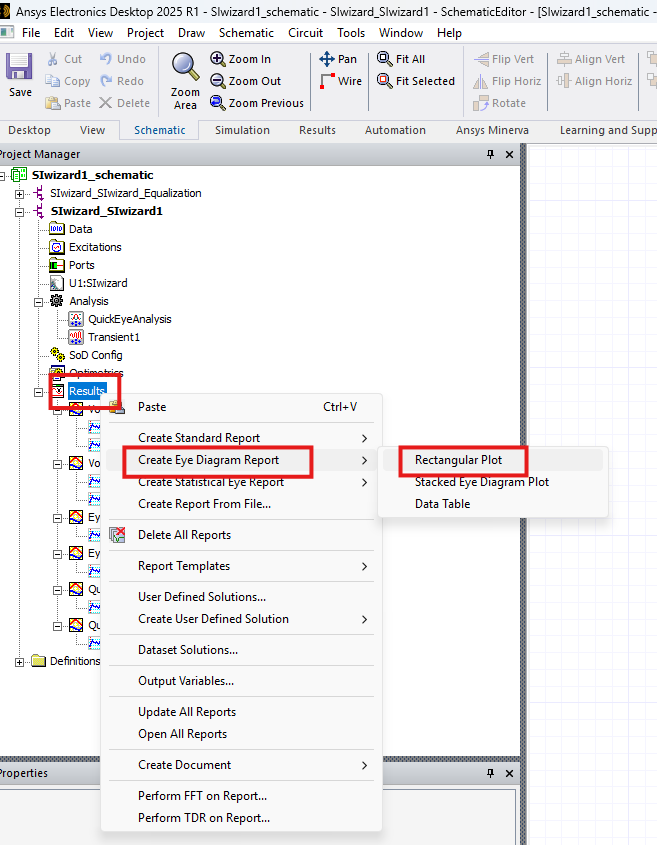The height and width of the screenshot is (845, 657).
Task: Click the Delete X icon
Action: click(x=106, y=103)
